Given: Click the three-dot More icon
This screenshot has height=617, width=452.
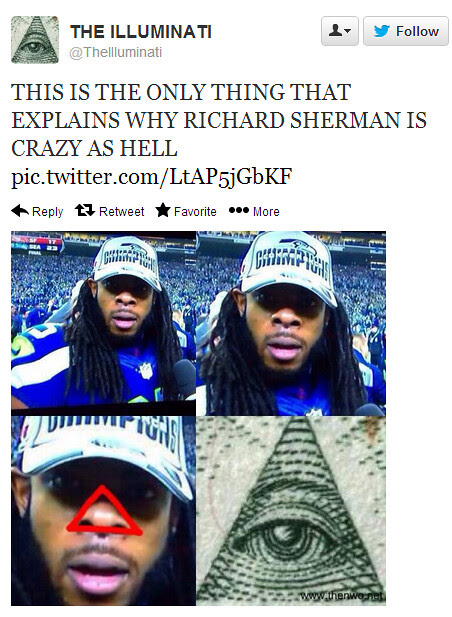Looking at the screenshot, I should click(239, 210).
